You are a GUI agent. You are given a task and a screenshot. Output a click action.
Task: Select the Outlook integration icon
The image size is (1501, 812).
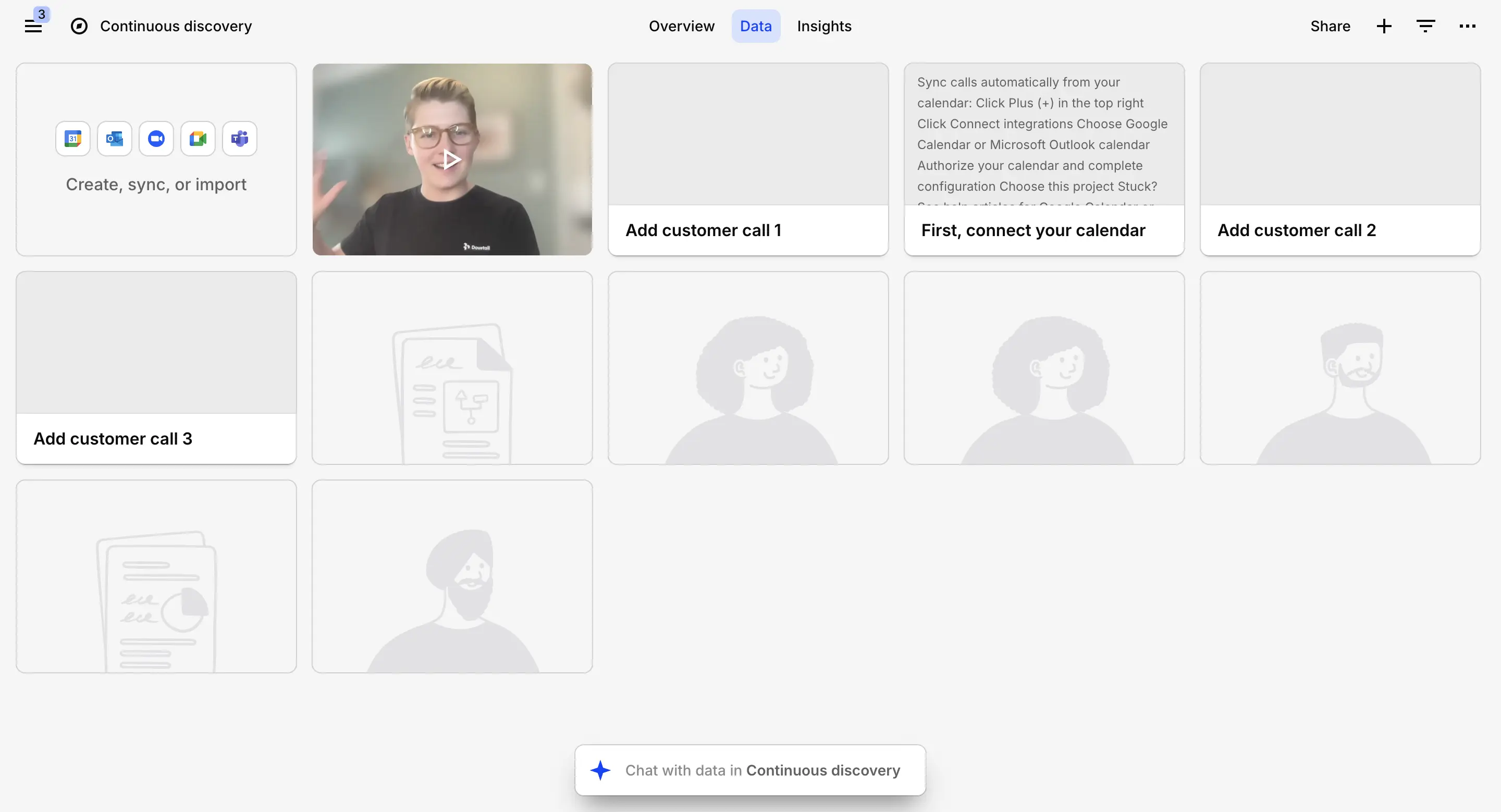(114, 138)
